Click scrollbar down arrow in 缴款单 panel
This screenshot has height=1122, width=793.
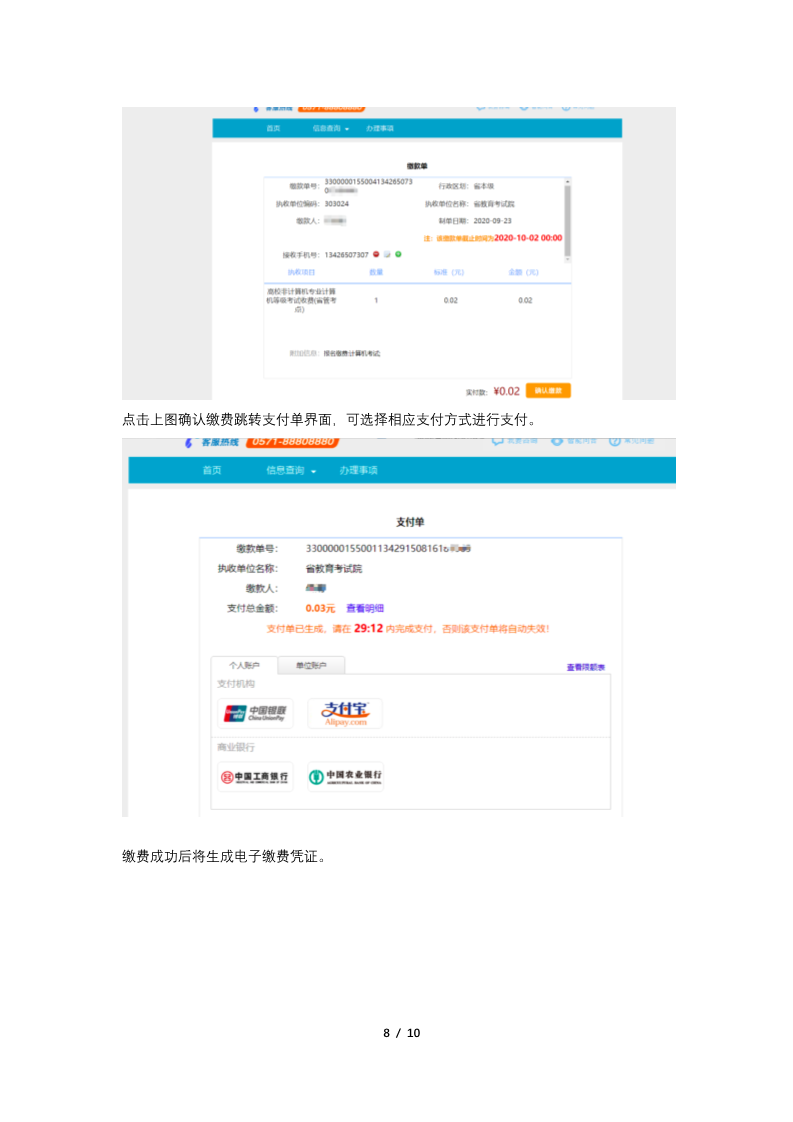point(568,259)
